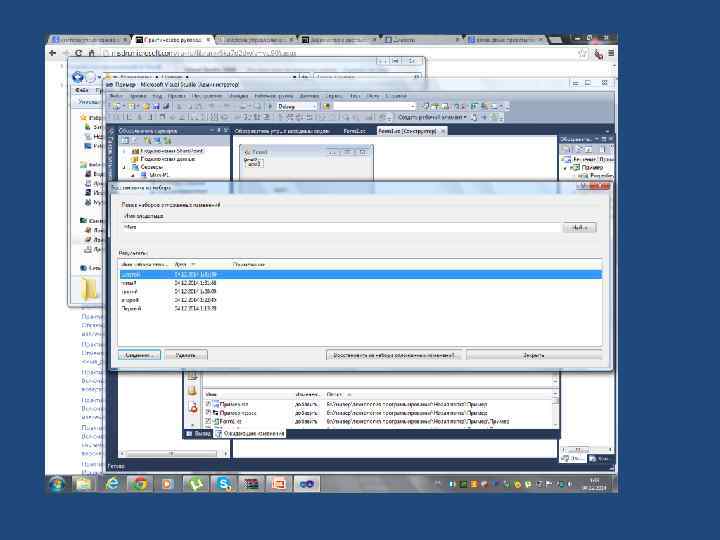This screenshot has width=720, height=540.
Task: Click Восстановить из набора отложенных изменений button
Action: [395, 355]
